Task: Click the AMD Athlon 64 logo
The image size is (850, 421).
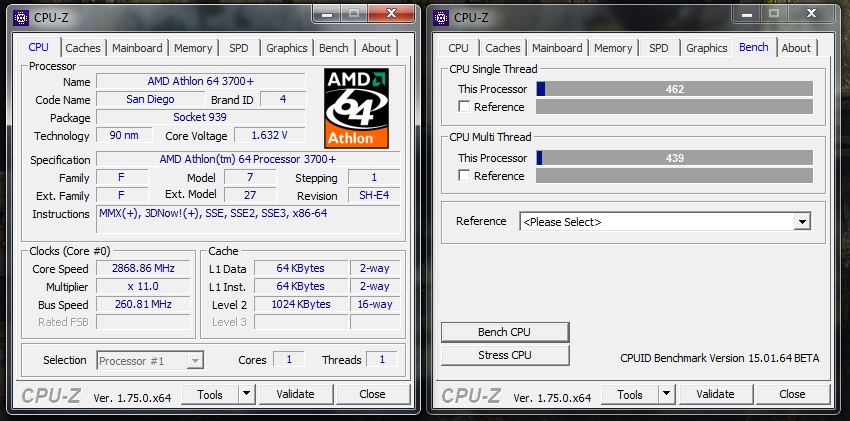Action: click(x=356, y=108)
